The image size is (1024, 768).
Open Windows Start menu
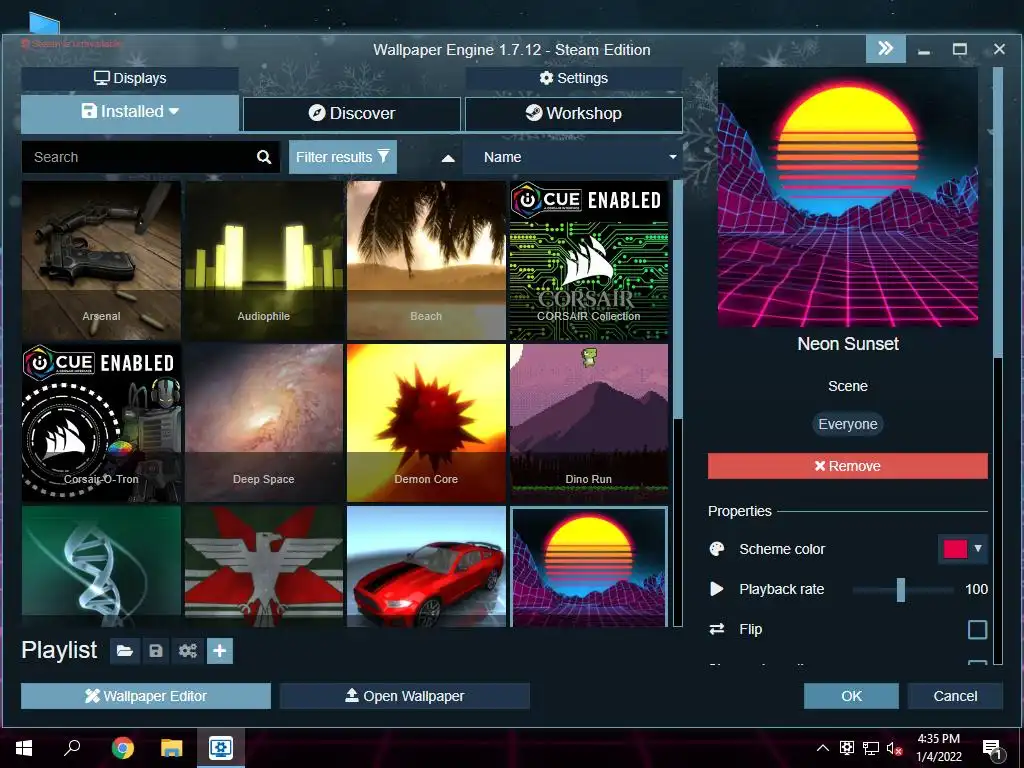click(24, 748)
